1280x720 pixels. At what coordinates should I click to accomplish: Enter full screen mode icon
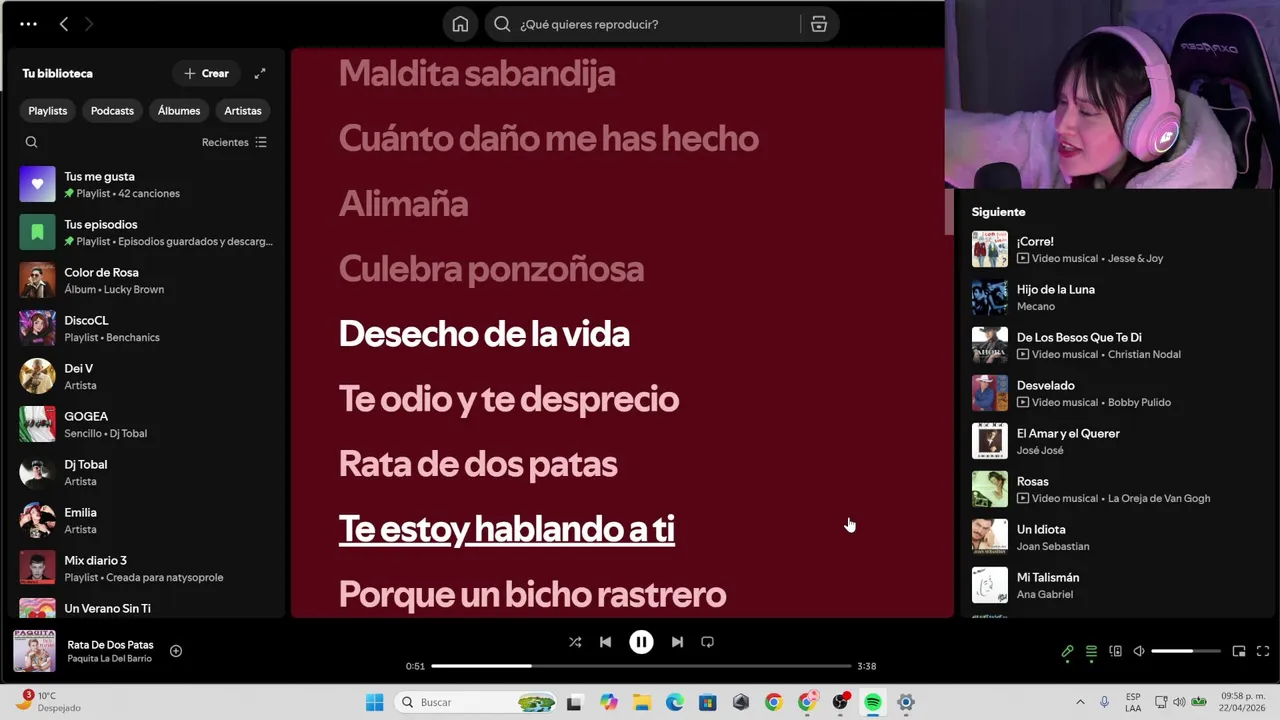pos(1263,651)
